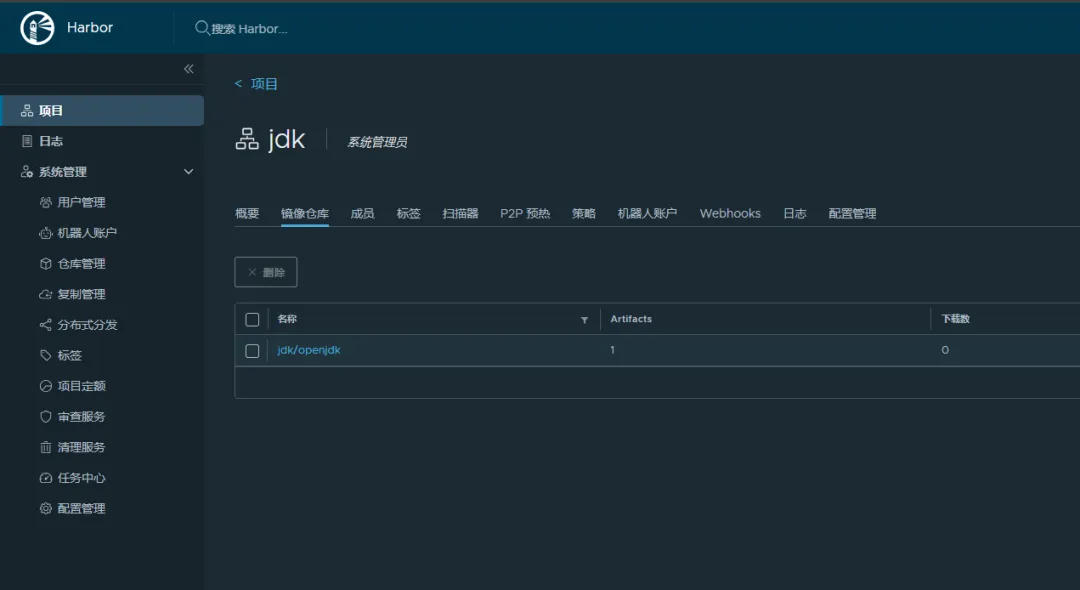
Task: Open the project 日志 tab
Action: [x=795, y=213]
